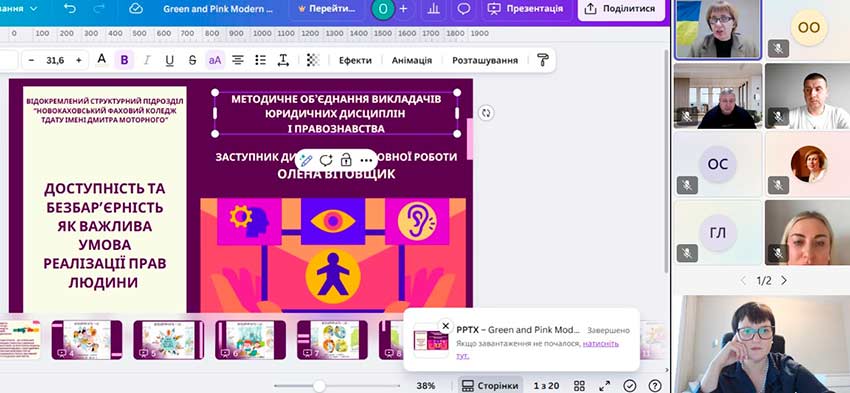This screenshot has height=393, width=850.
Task: Click the 38% zoom level
Action: (426, 385)
